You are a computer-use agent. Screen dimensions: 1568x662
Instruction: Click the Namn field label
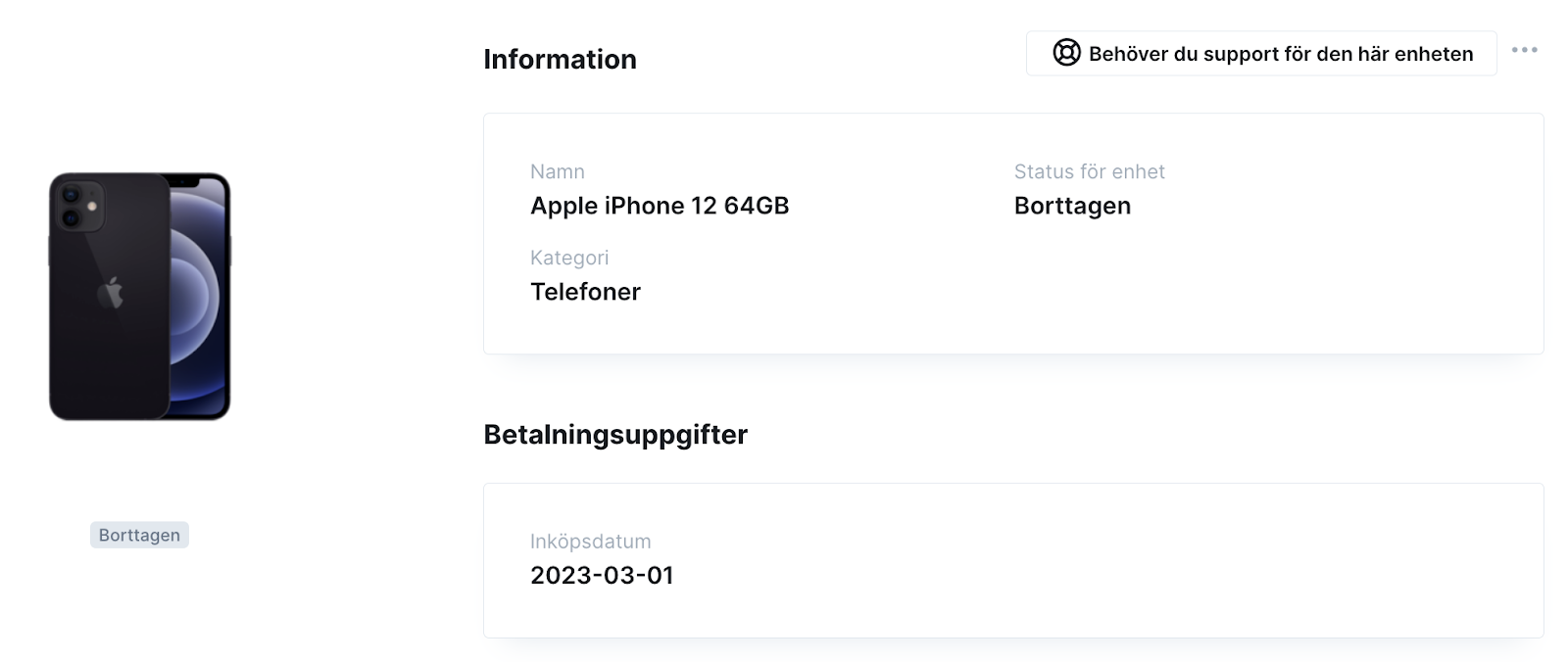557,171
